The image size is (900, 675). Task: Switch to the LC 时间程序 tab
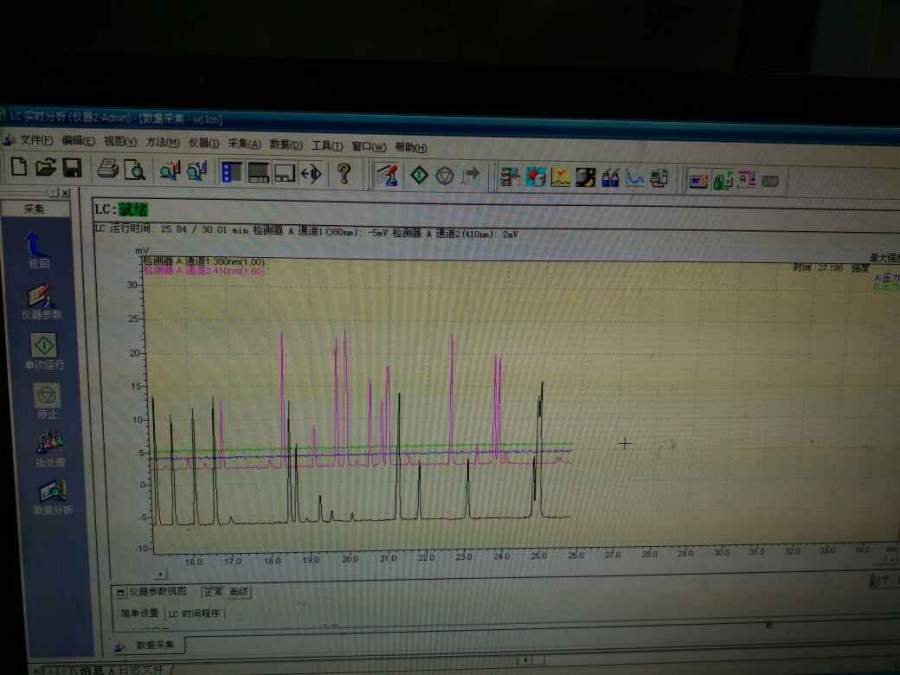click(x=194, y=614)
